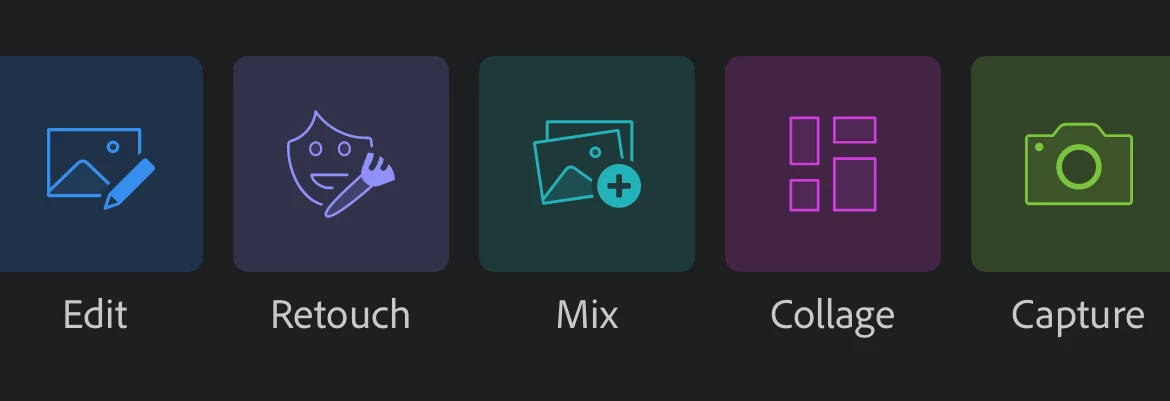This screenshot has width=1170, height=401.
Task: Click the purple brush on the Retouch icon
Action: point(360,187)
